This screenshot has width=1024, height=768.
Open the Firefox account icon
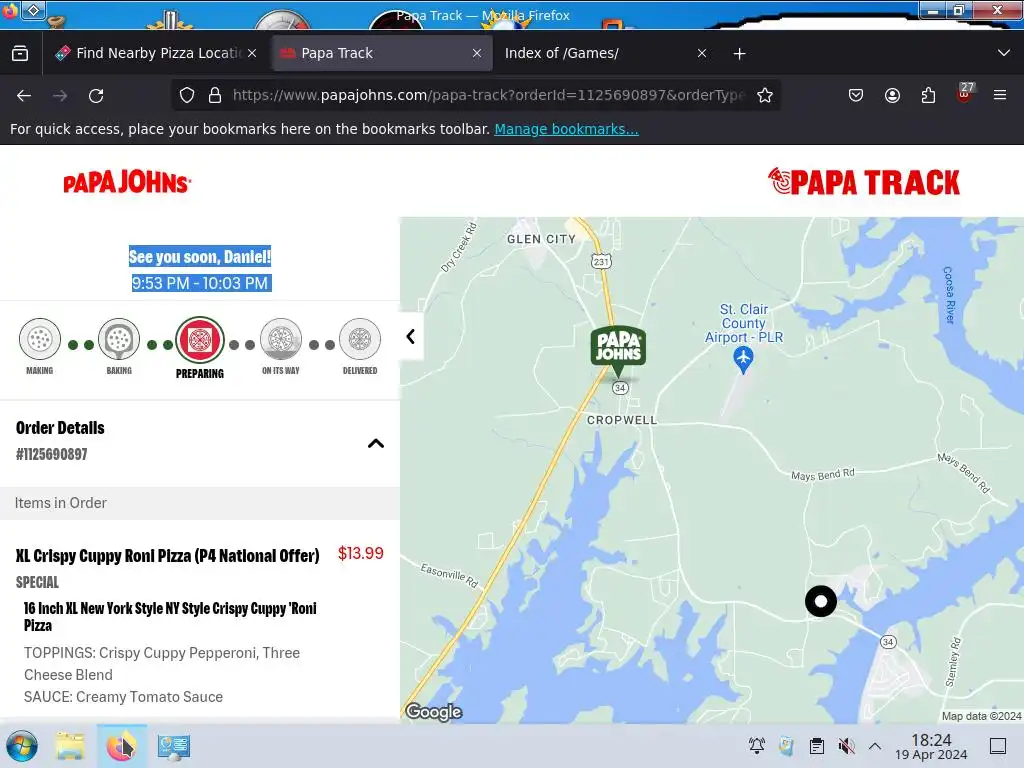click(x=892, y=95)
